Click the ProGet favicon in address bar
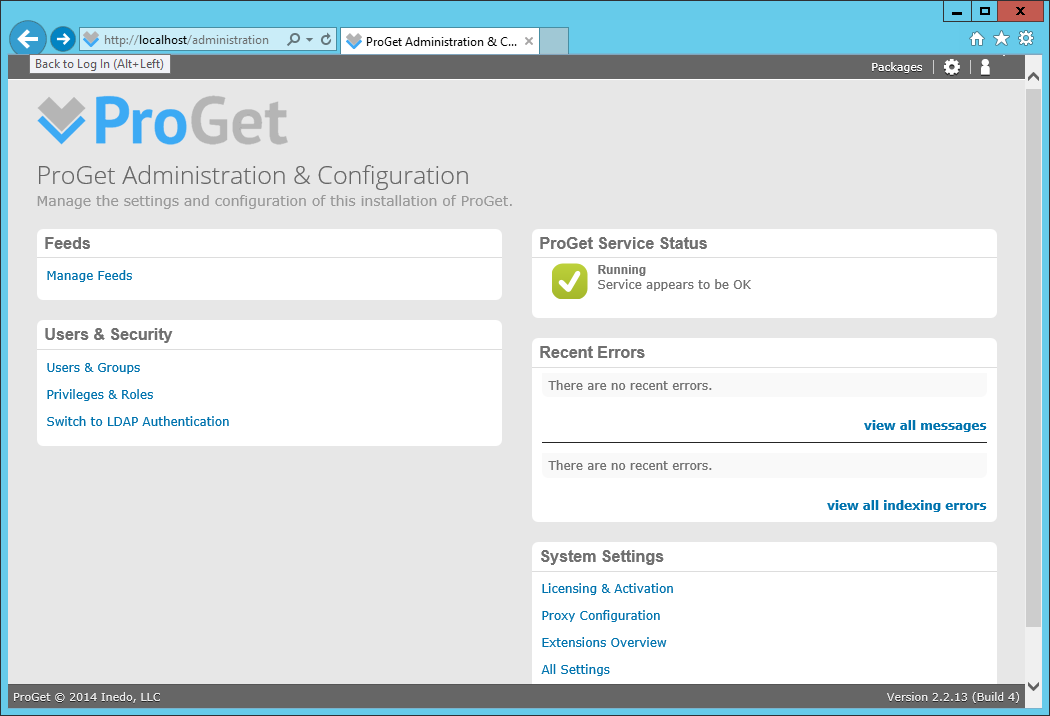Image resolution: width=1050 pixels, height=716 pixels. click(x=91, y=40)
